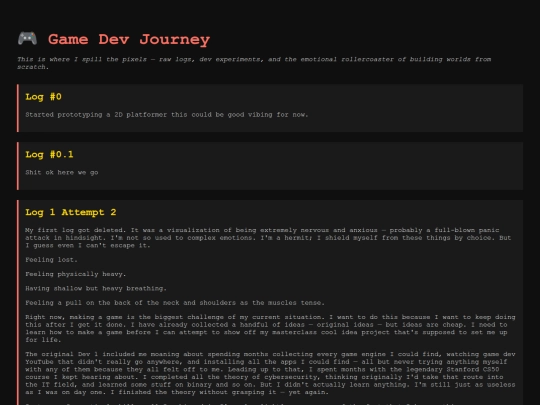
Task: Click the line "Feeling lost."
Action: (x=51, y=260)
